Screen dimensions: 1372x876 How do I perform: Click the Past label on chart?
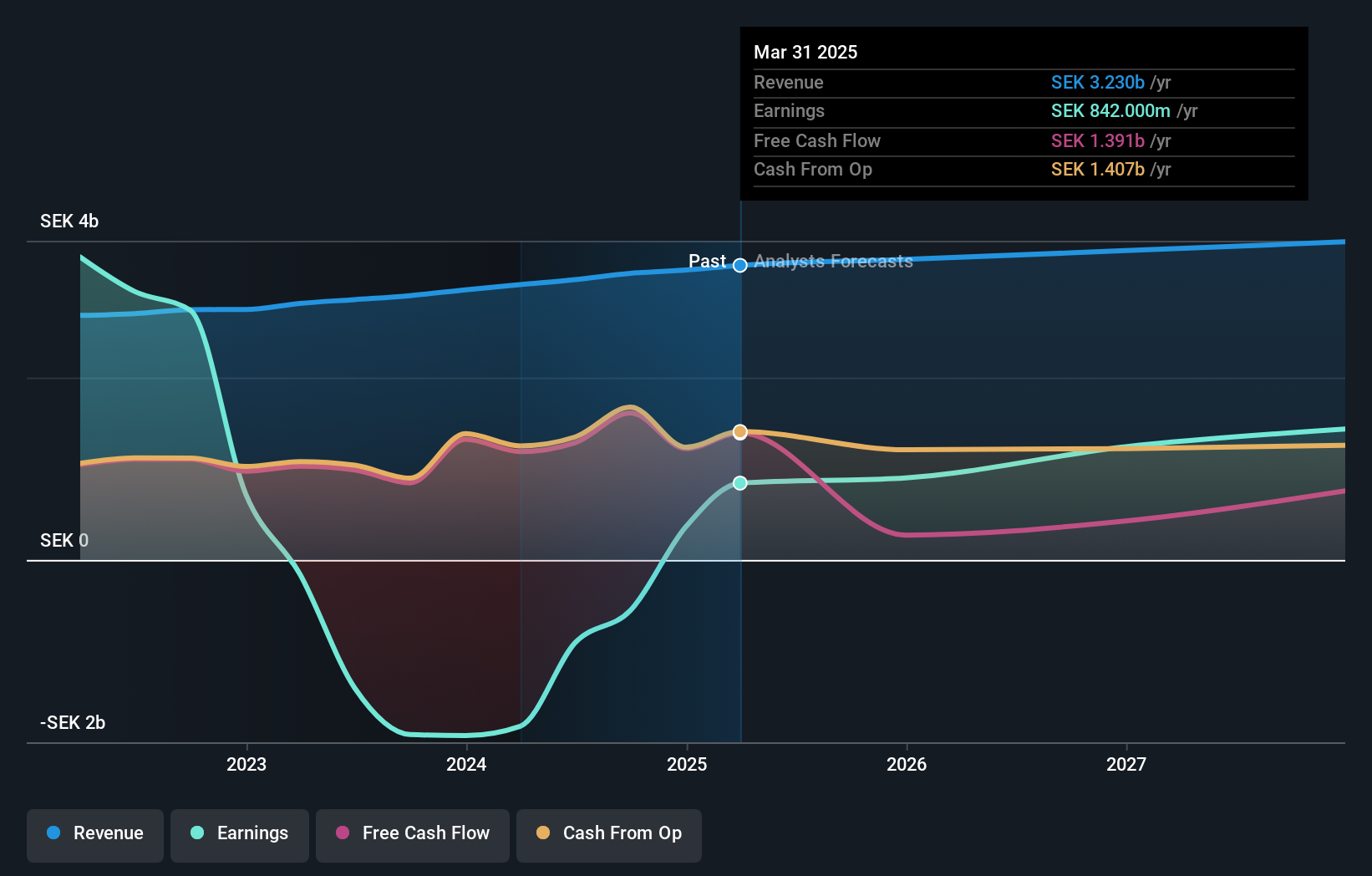tap(707, 262)
